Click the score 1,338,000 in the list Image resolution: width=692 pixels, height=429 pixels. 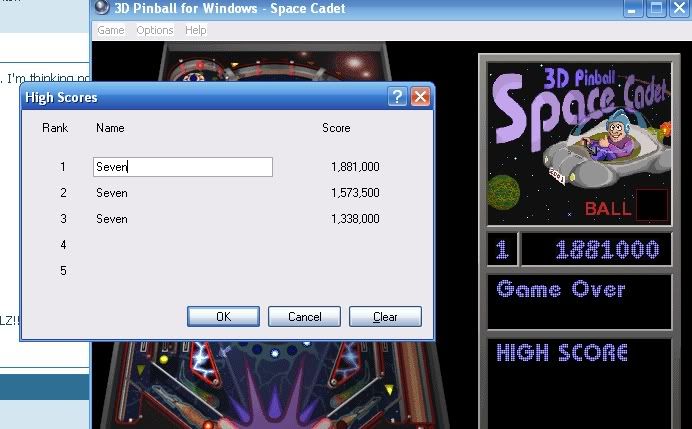click(355, 219)
